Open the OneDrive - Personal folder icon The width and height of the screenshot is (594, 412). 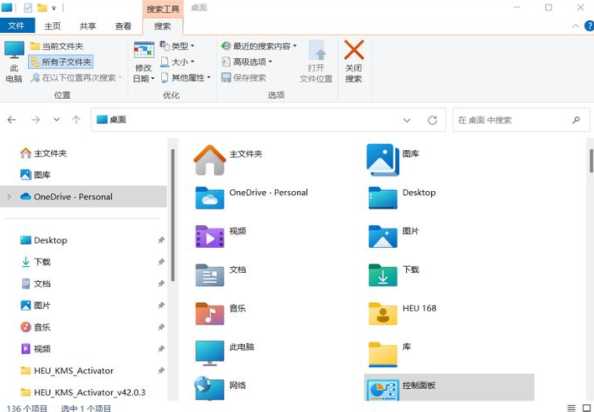pos(209,198)
